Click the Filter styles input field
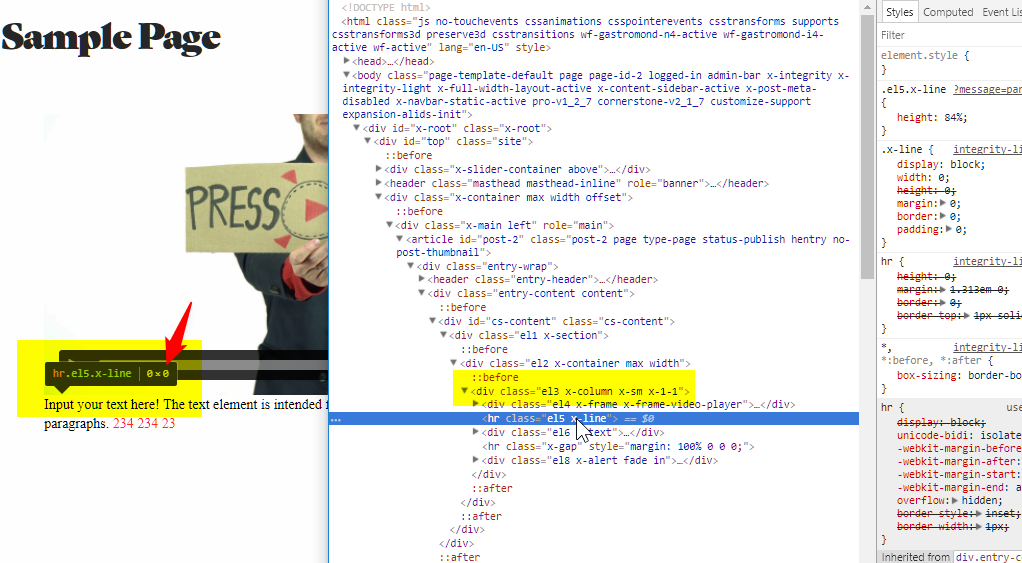The height and width of the screenshot is (563, 1022). point(950,35)
